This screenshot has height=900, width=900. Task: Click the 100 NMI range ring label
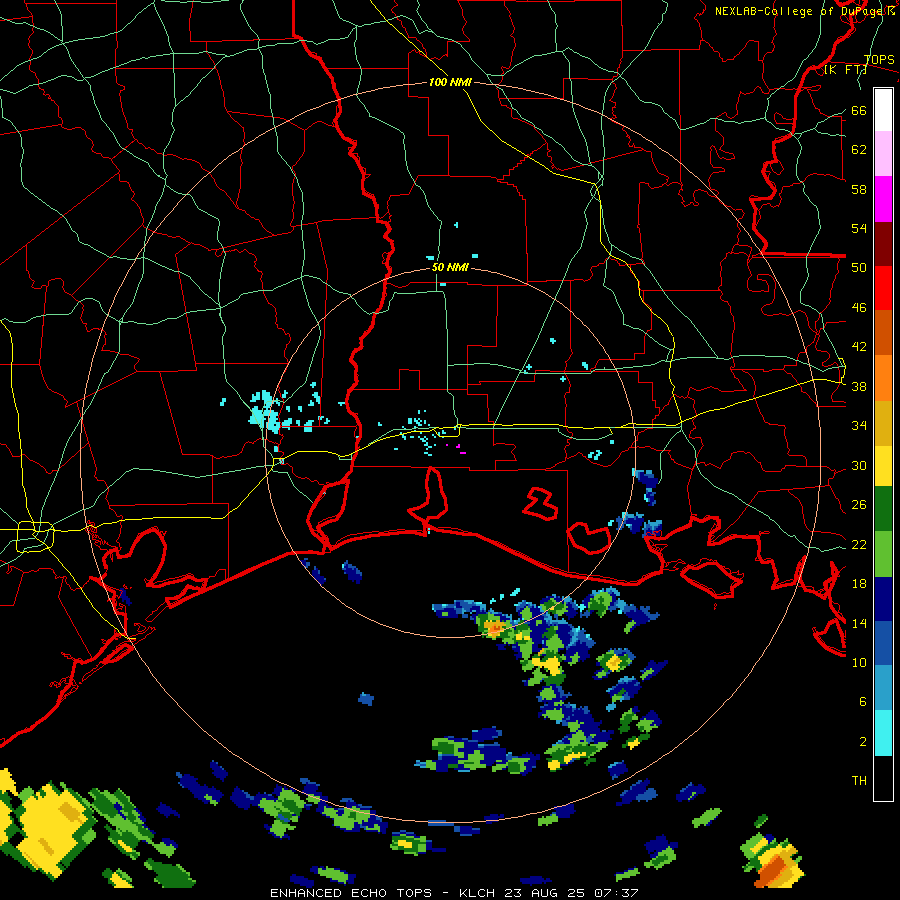pyautogui.click(x=450, y=82)
